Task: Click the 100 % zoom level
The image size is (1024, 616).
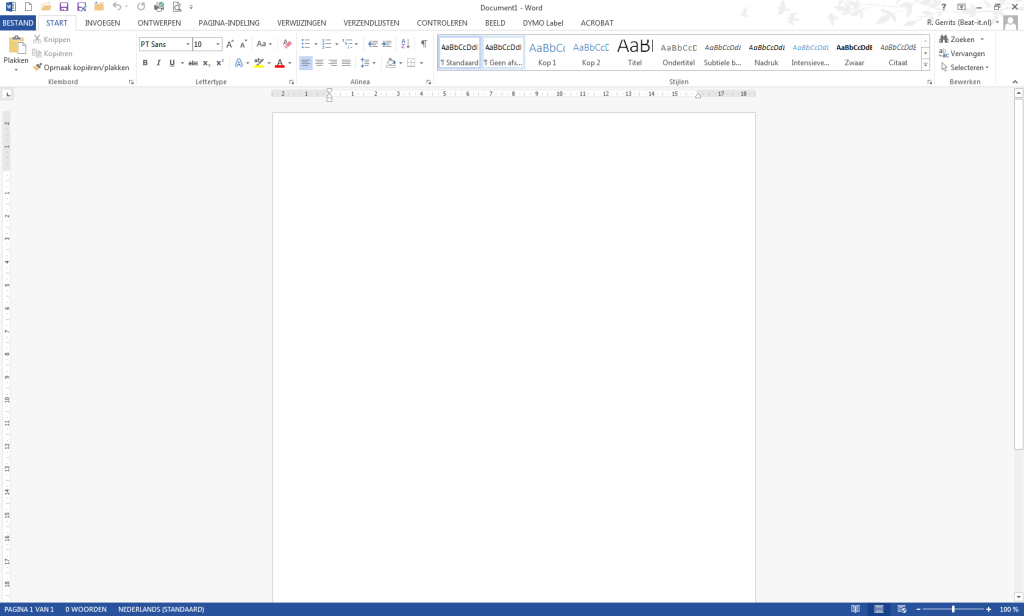Action: point(1009,609)
